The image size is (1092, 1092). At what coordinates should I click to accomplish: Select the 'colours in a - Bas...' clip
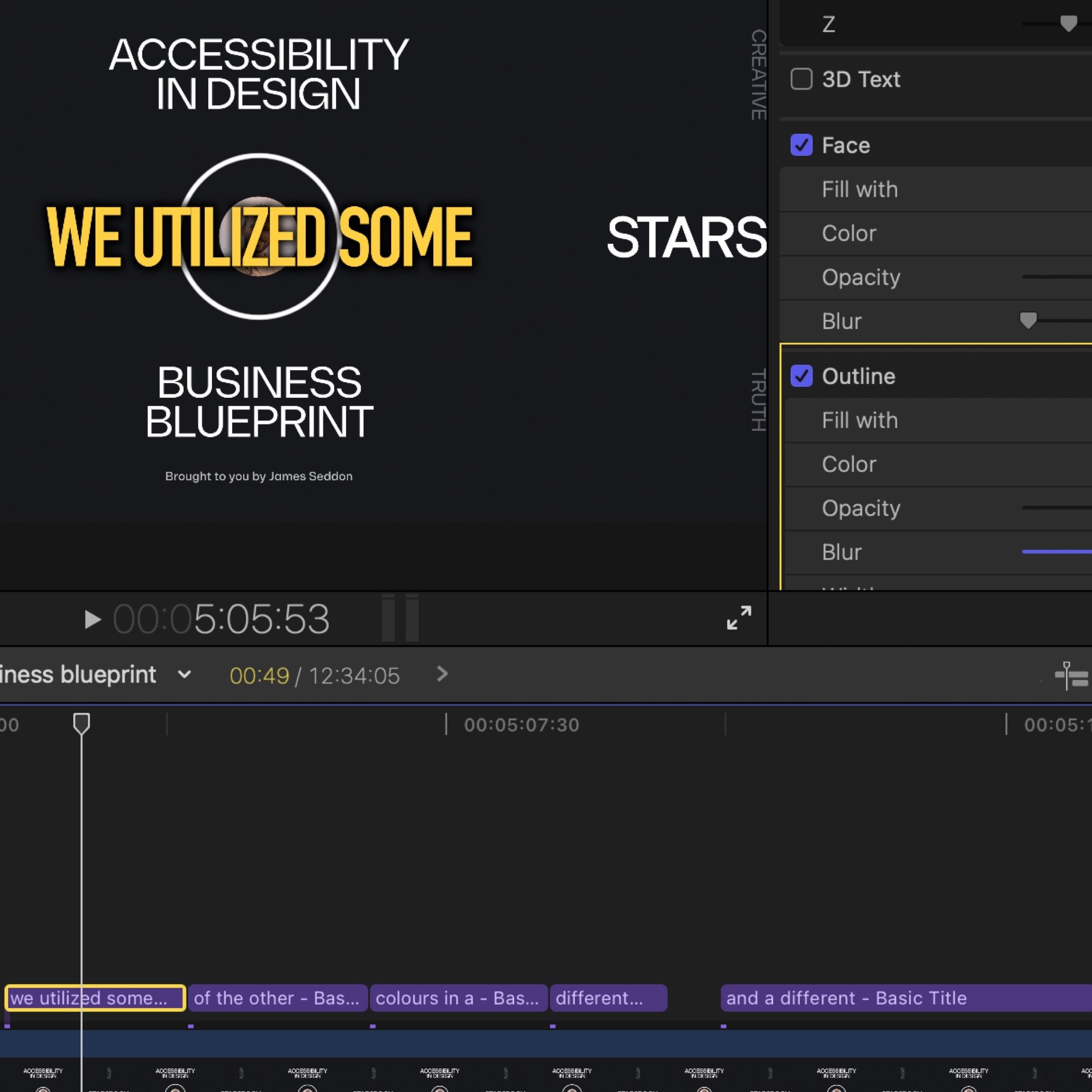point(459,997)
